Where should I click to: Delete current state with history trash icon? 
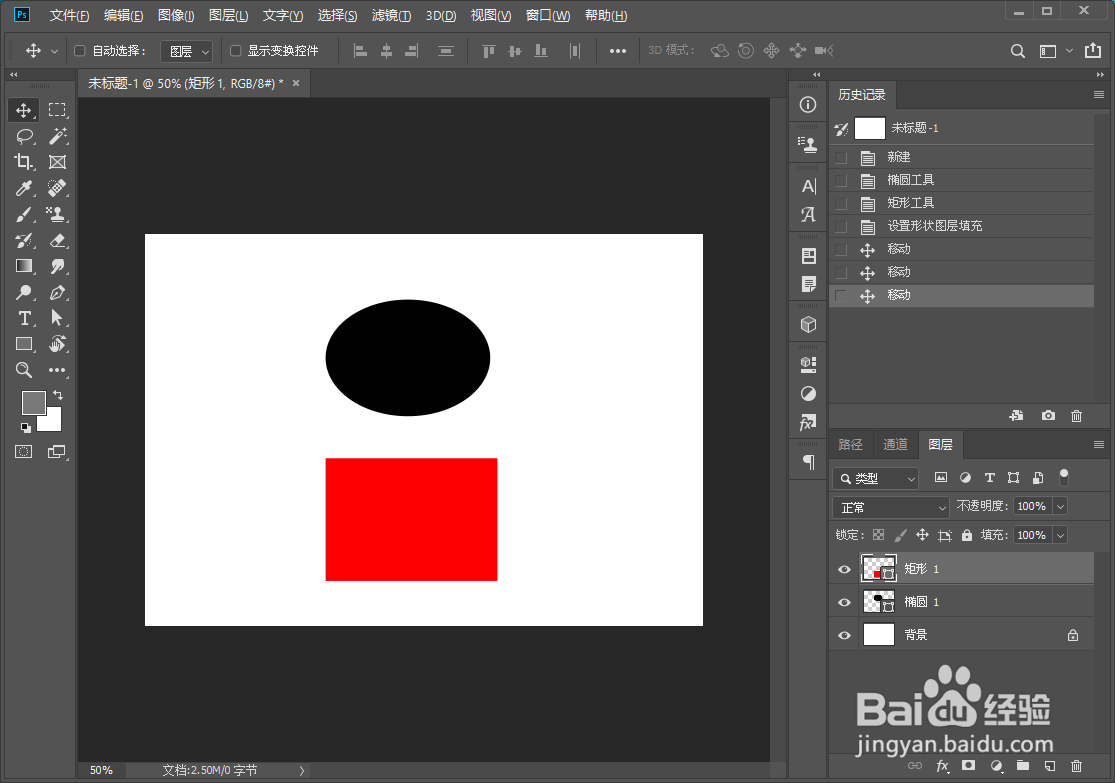click(x=1077, y=416)
